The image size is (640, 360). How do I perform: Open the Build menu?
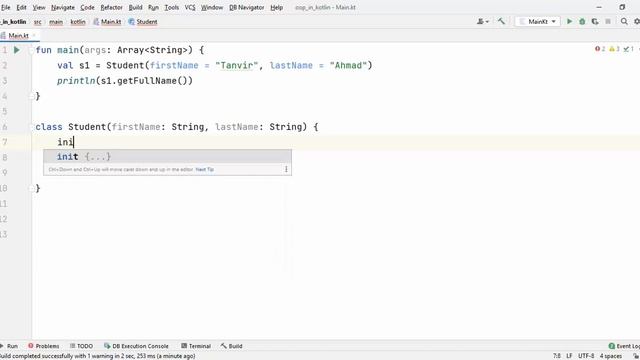coord(135,7)
